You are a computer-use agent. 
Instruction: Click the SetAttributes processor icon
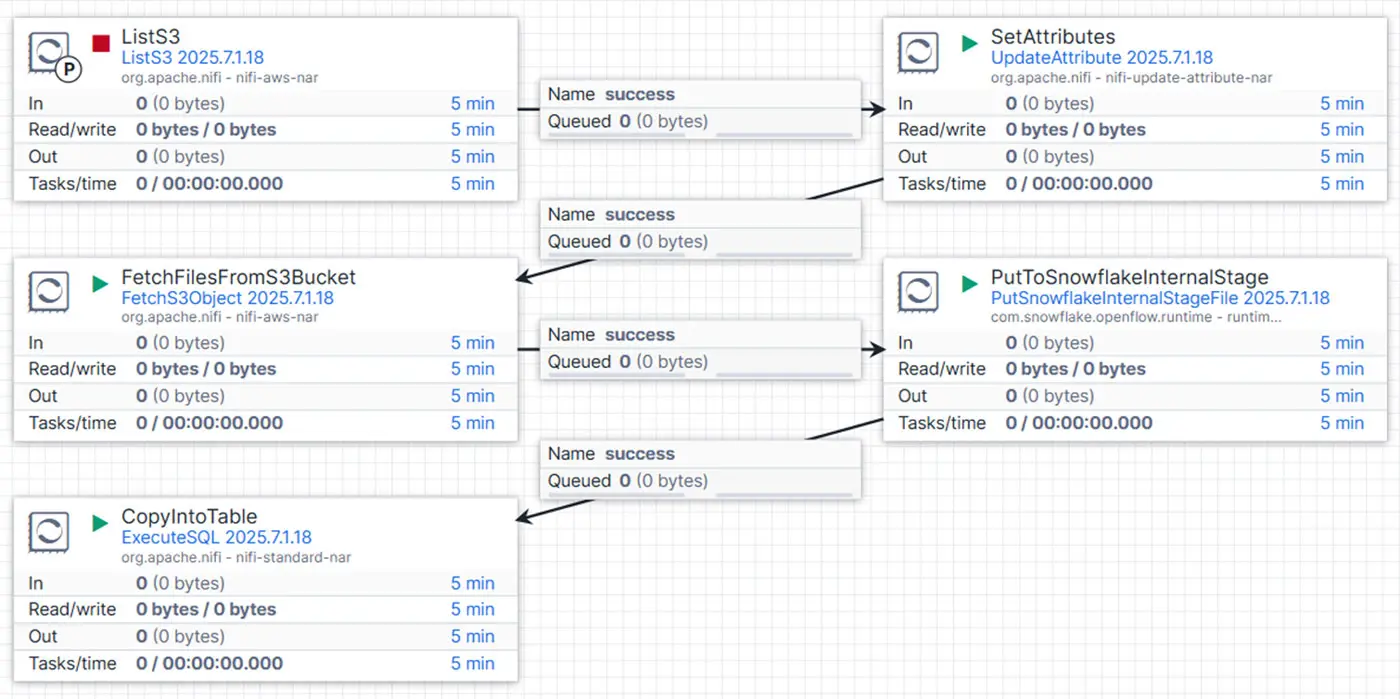point(918,52)
